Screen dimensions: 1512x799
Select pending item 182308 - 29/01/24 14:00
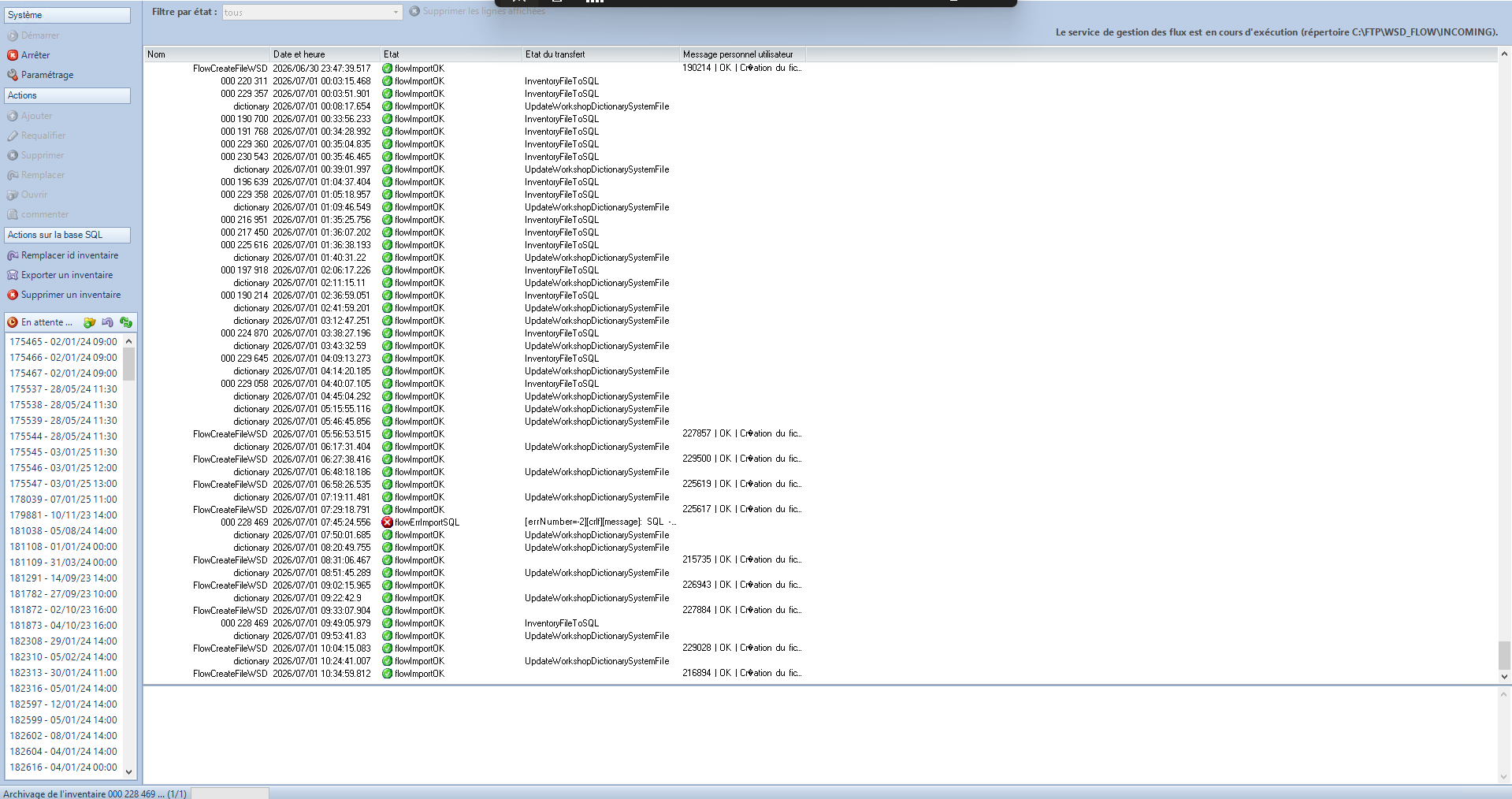pos(64,641)
